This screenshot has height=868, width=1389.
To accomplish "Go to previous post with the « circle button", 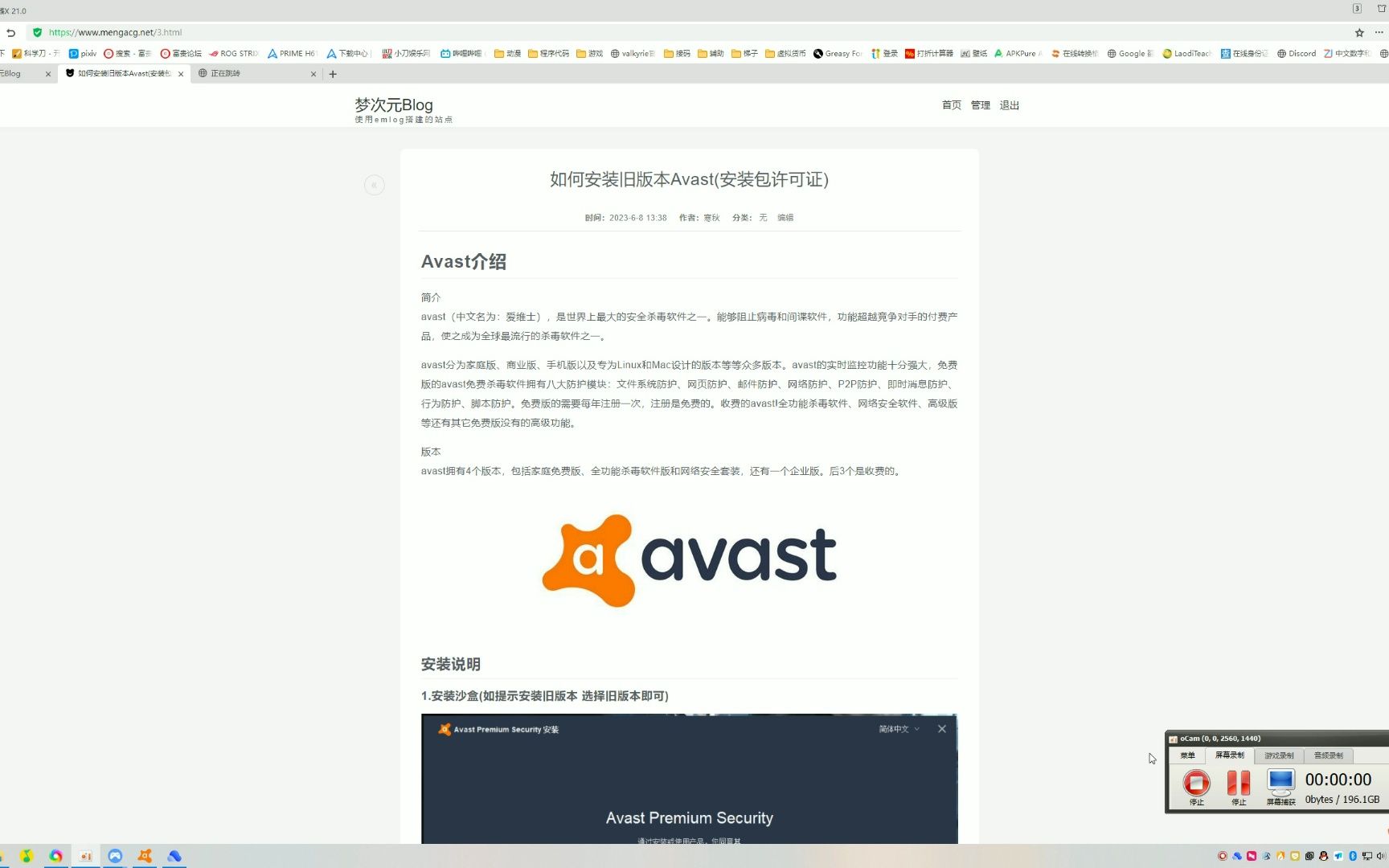I will pyautogui.click(x=374, y=185).
